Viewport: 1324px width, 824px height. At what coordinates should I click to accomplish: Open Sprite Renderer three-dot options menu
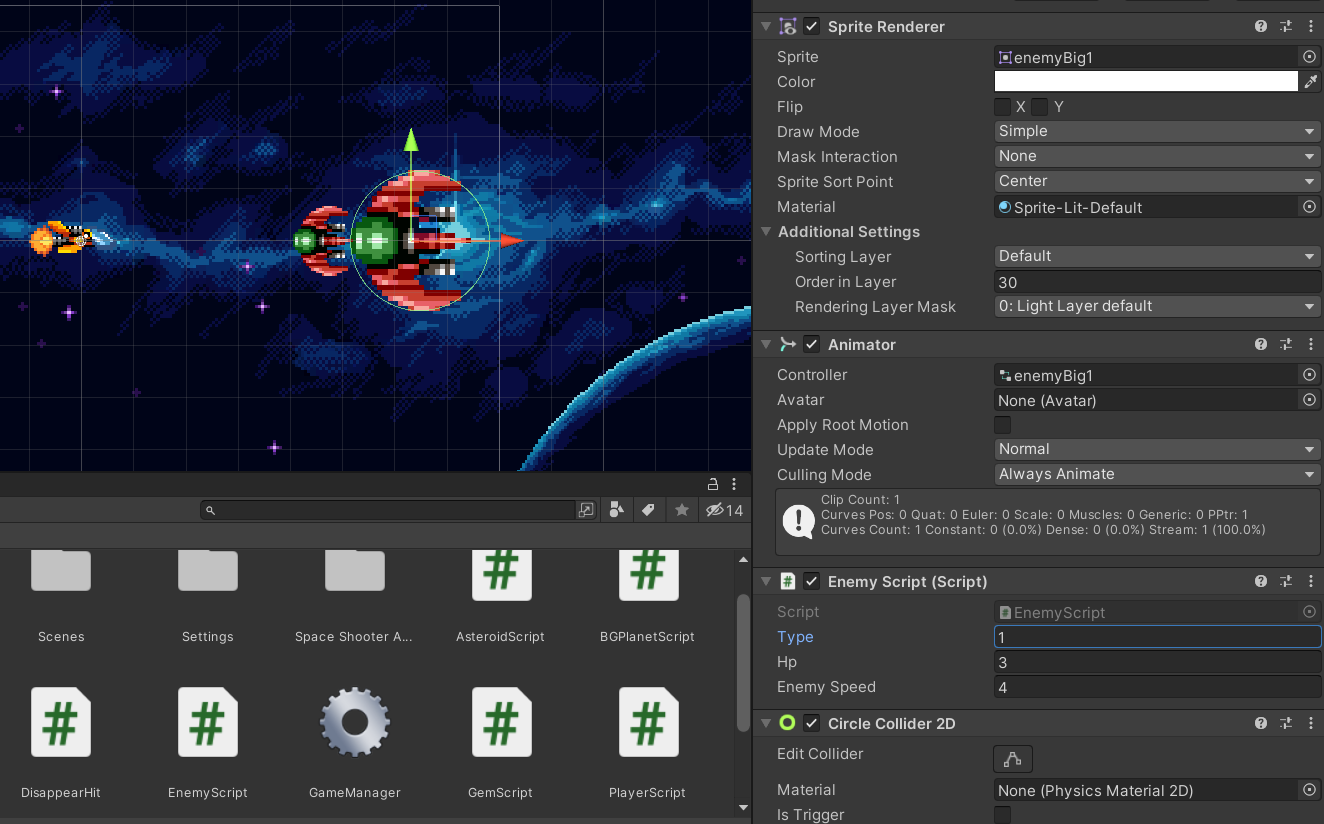click(x=1310, y=27)
